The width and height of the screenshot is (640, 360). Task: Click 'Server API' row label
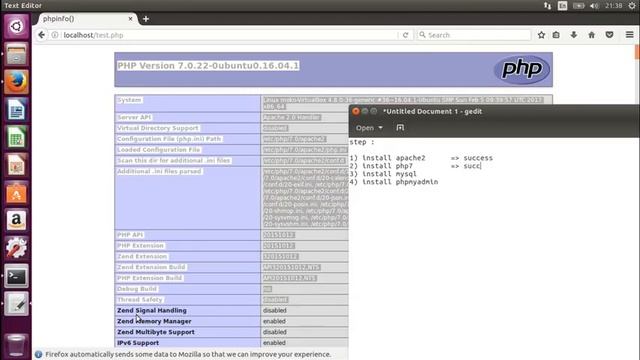[134, 118]
